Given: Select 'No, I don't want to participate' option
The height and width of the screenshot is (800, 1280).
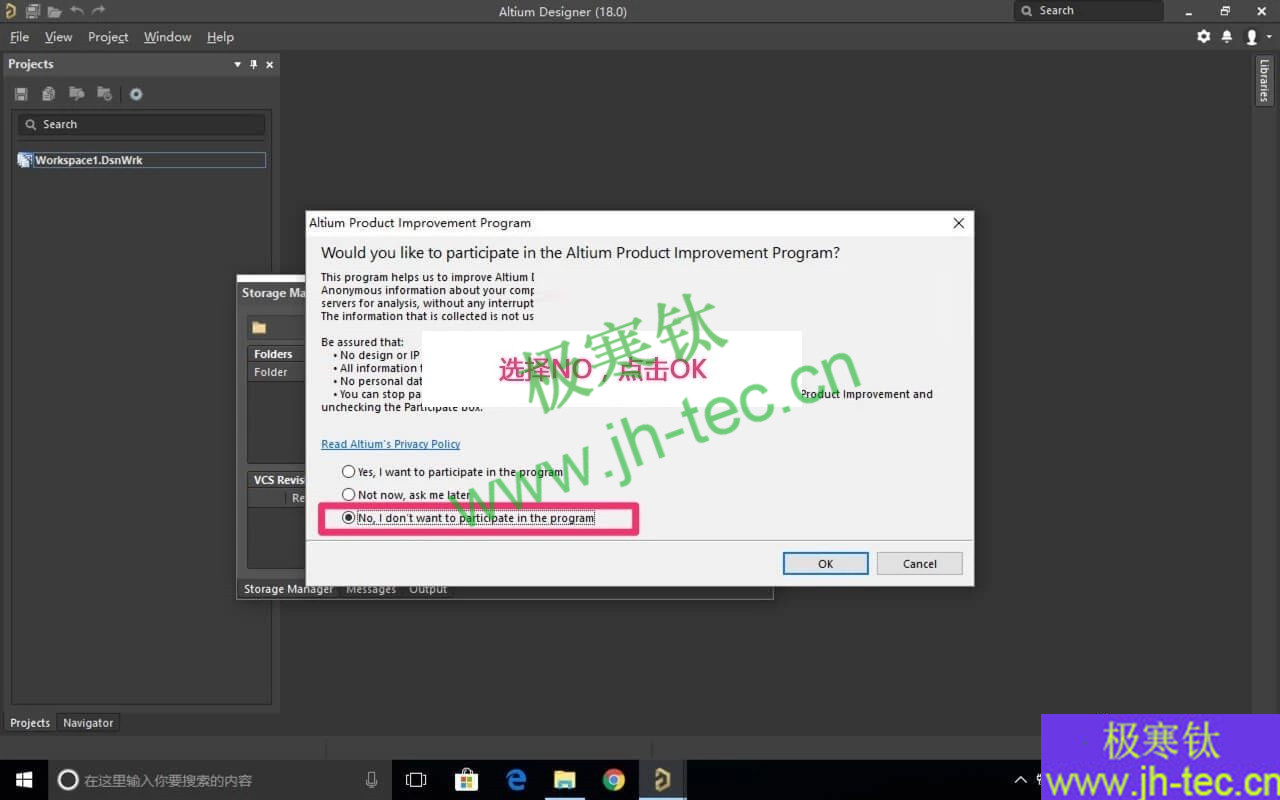Looking at the screenshot, I should click(468, 518).
